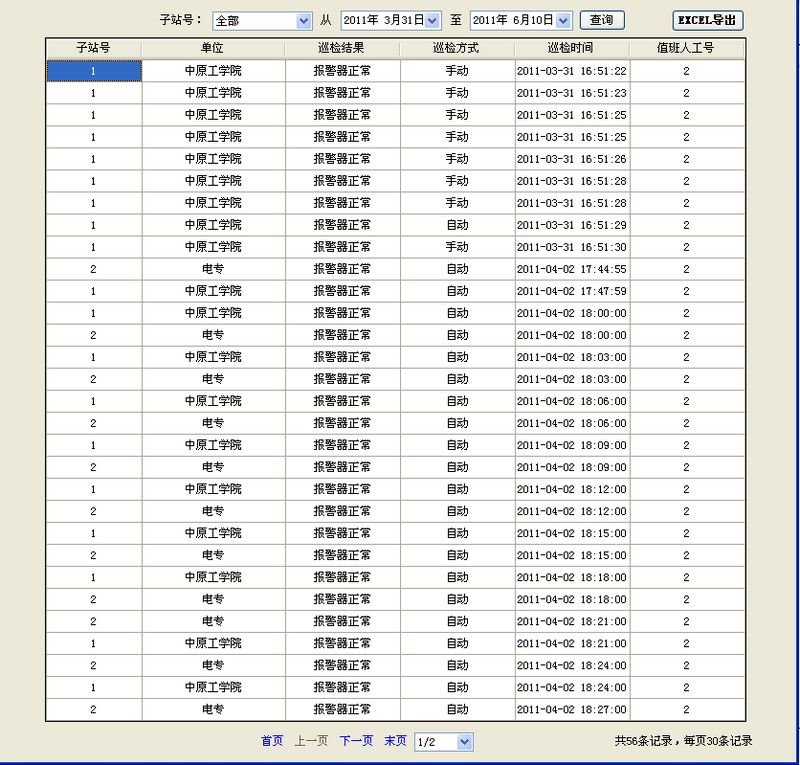The height and width of the screenshot is (765, 800).
Task: Click the 单位 column header
Action: [x=213, y=48]
